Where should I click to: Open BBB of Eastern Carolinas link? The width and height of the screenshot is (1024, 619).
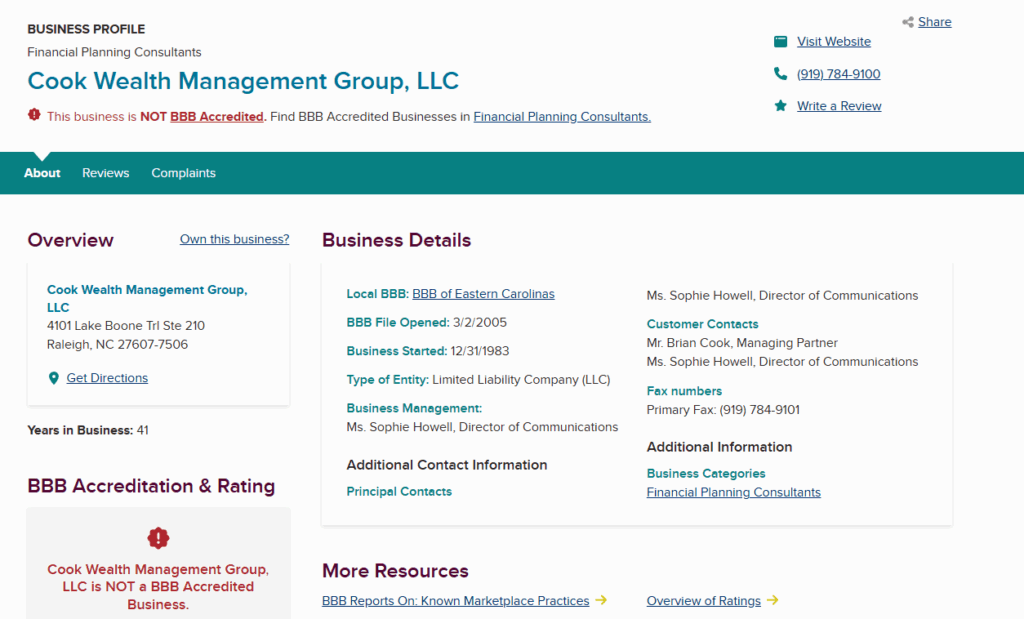[x=483, y=294]
